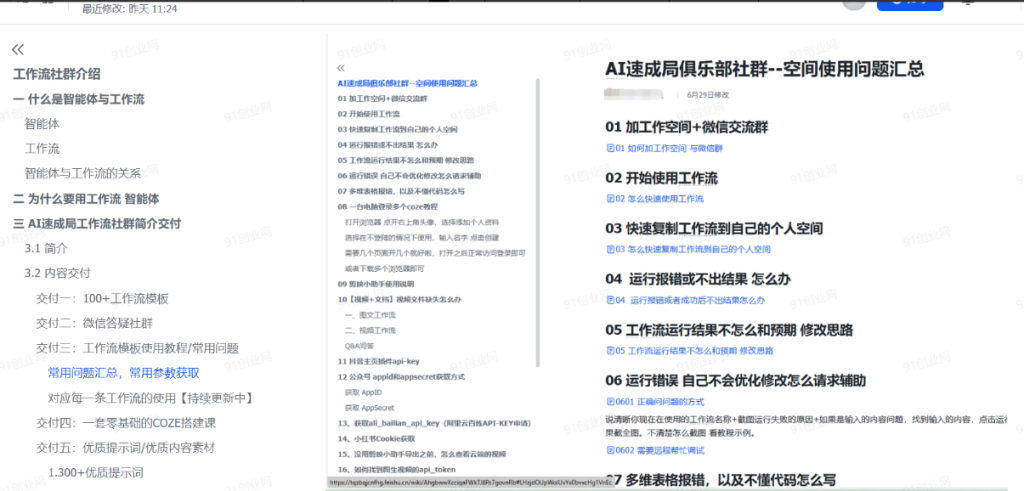The image size is (1024, 491).
Task: Select inner outline 06 运行错误 自己不会优化修改怎么请求辅助
Action: click(409, 176)
